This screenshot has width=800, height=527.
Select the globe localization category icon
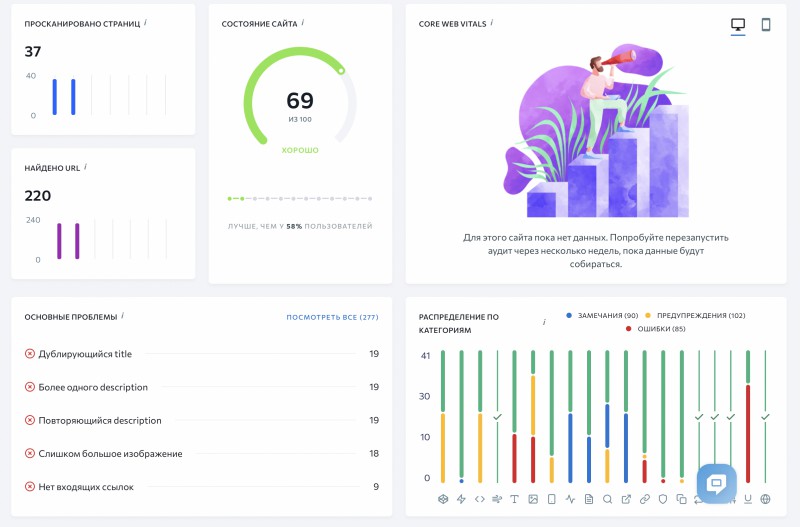coord(765,499)
